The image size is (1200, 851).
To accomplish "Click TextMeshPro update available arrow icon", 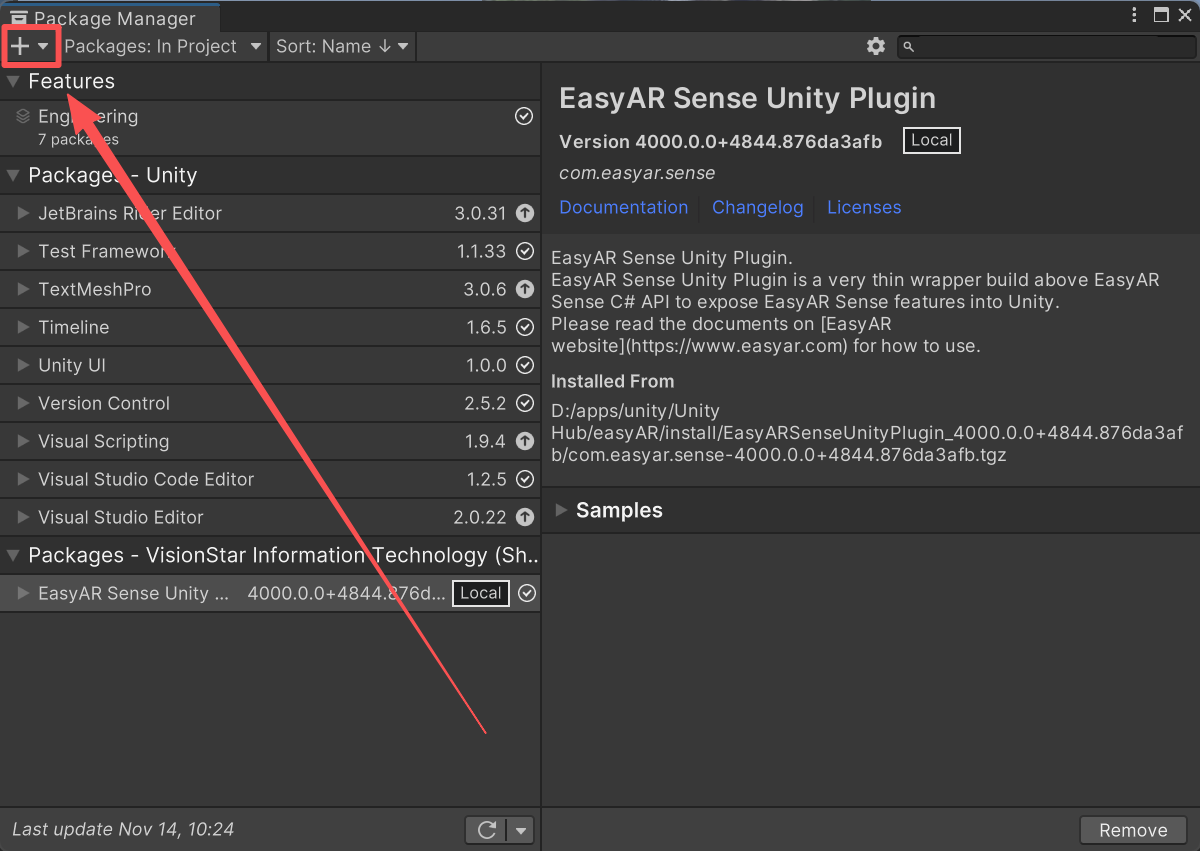I will [x=525, y=289].
